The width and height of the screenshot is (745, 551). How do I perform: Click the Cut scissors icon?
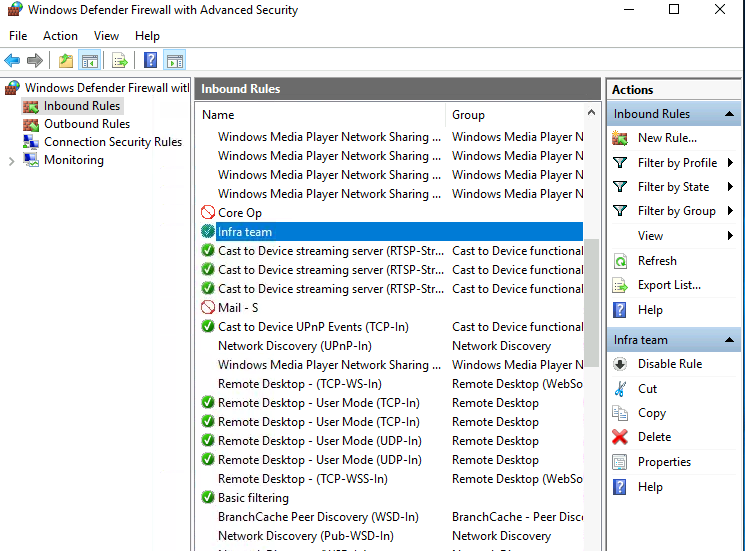(x=620, y=389)
